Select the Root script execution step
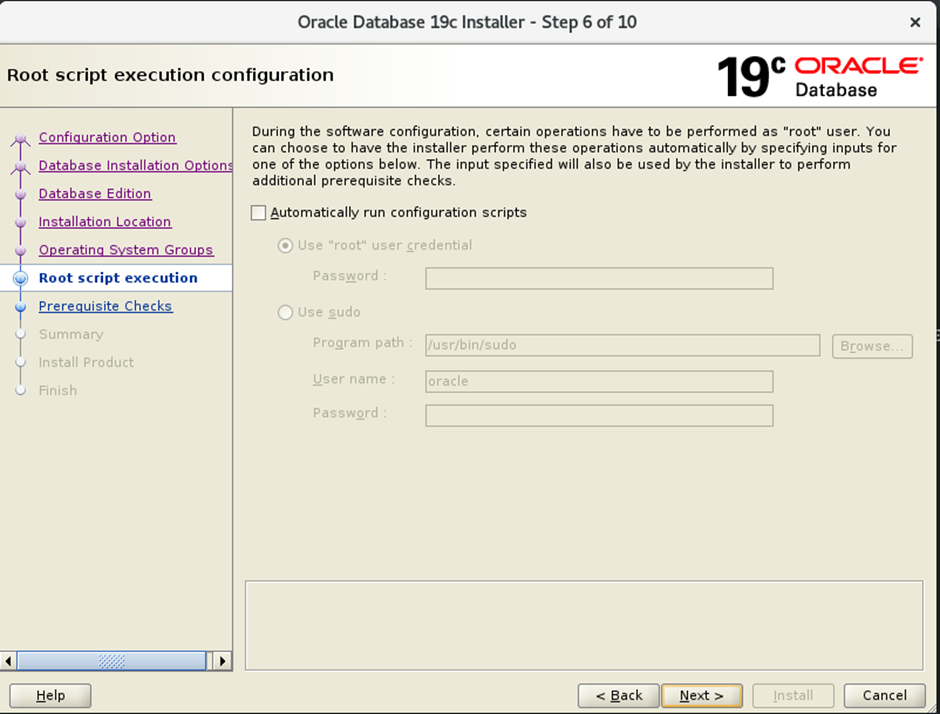The image size is (940, 714). (x=118, y=278)
